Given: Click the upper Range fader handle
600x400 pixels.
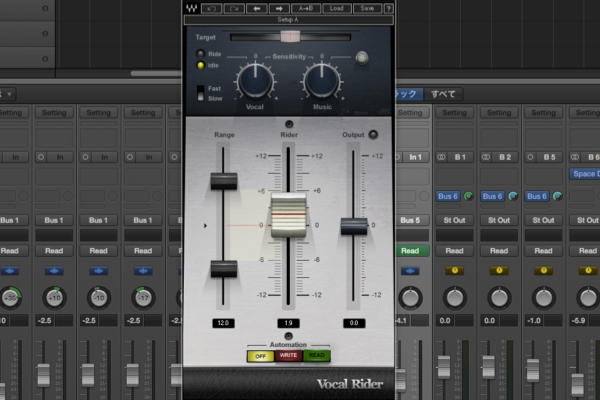Looking at the screenshot, I should tap(224, 181).
